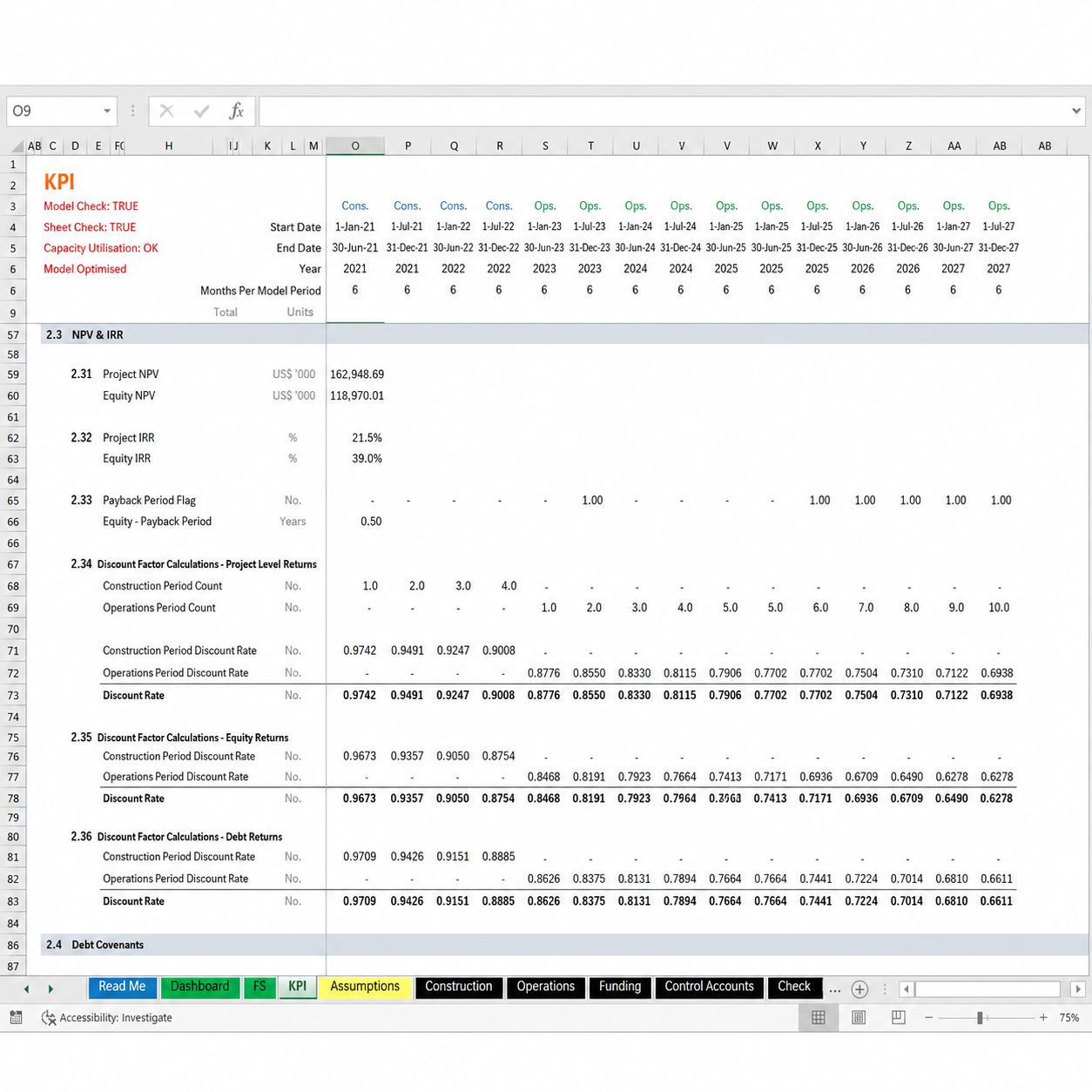1092x1092 pixels.
Task: Click End Date 31-Dec-27 cell
Action: [999, 248]
